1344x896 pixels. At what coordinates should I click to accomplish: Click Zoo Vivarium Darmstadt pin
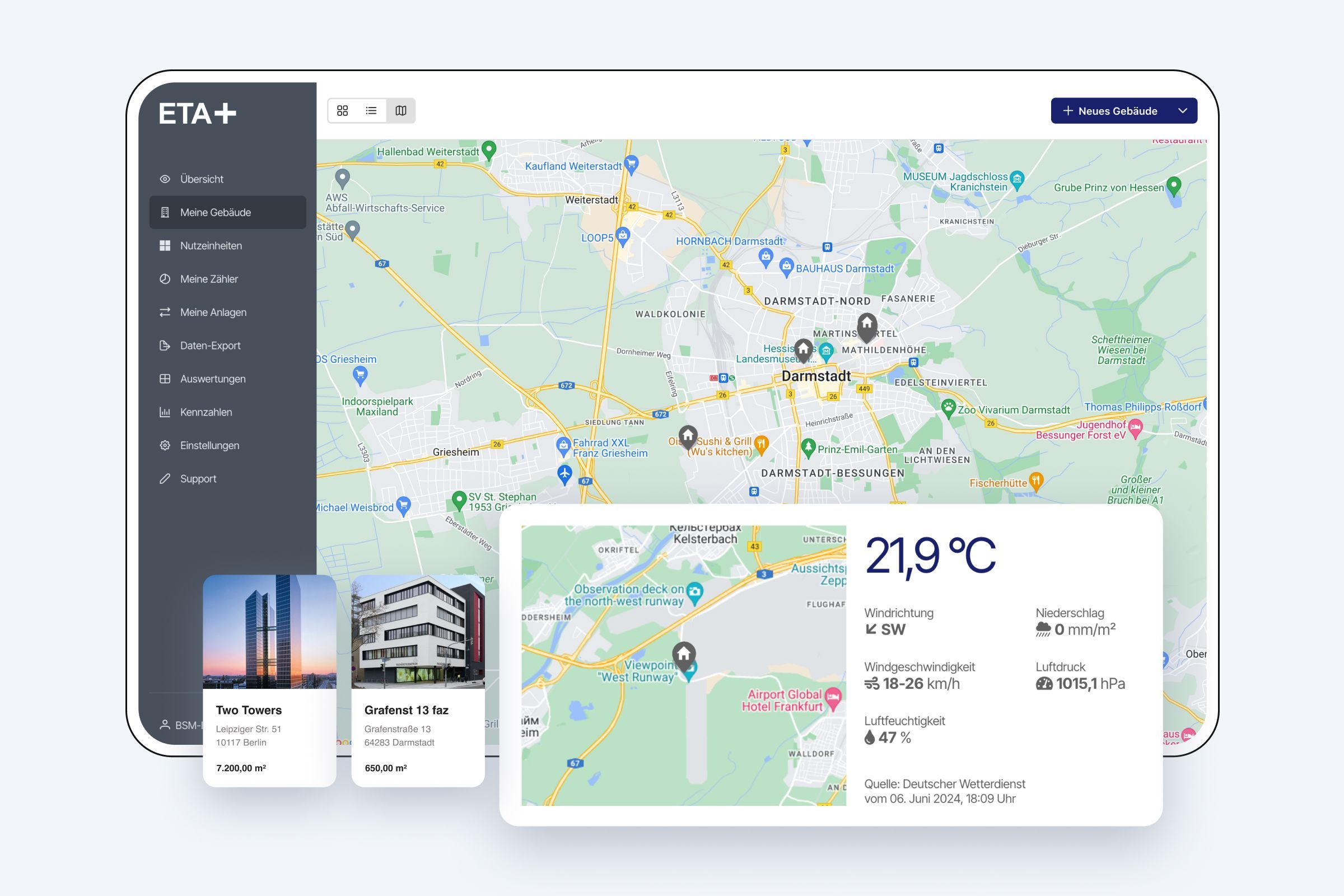tap(949, 409)
